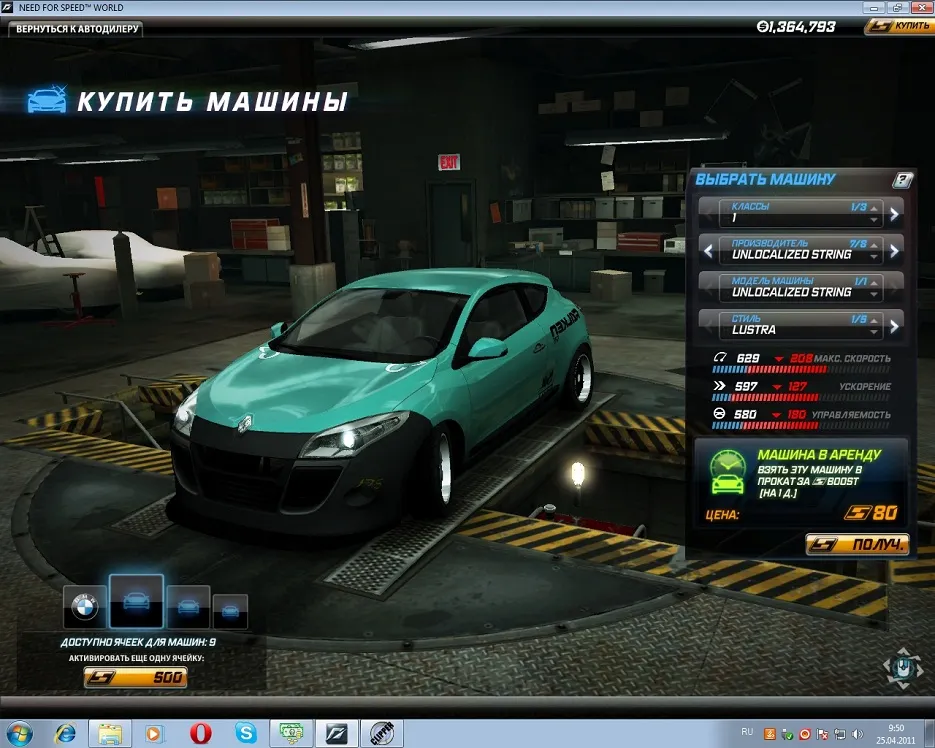Click the orange tray icon

[770, 734]
